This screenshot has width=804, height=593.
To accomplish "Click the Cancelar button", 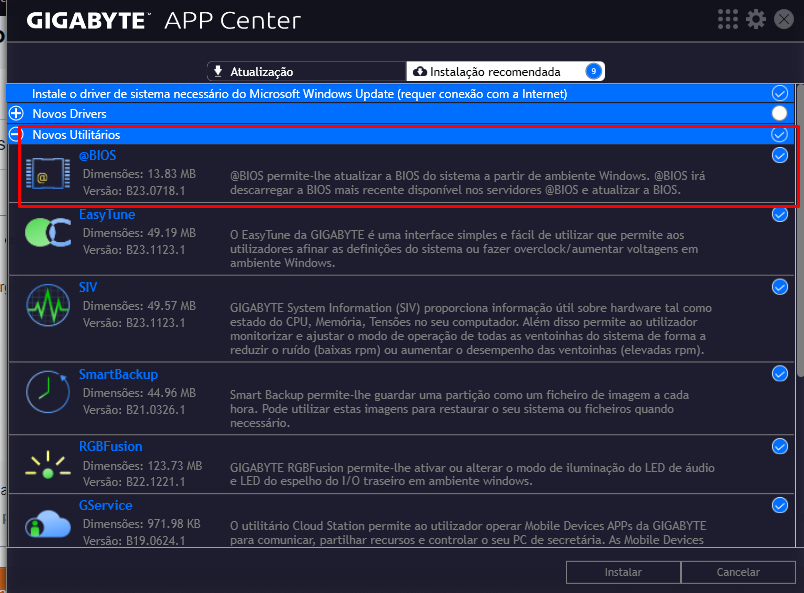I will (x=738, y=572).
